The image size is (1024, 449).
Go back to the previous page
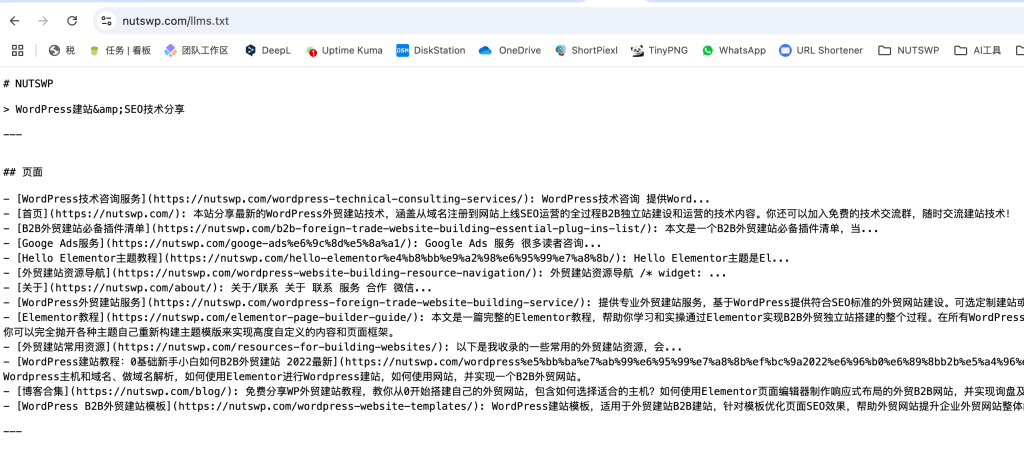(x=14, y=21)
